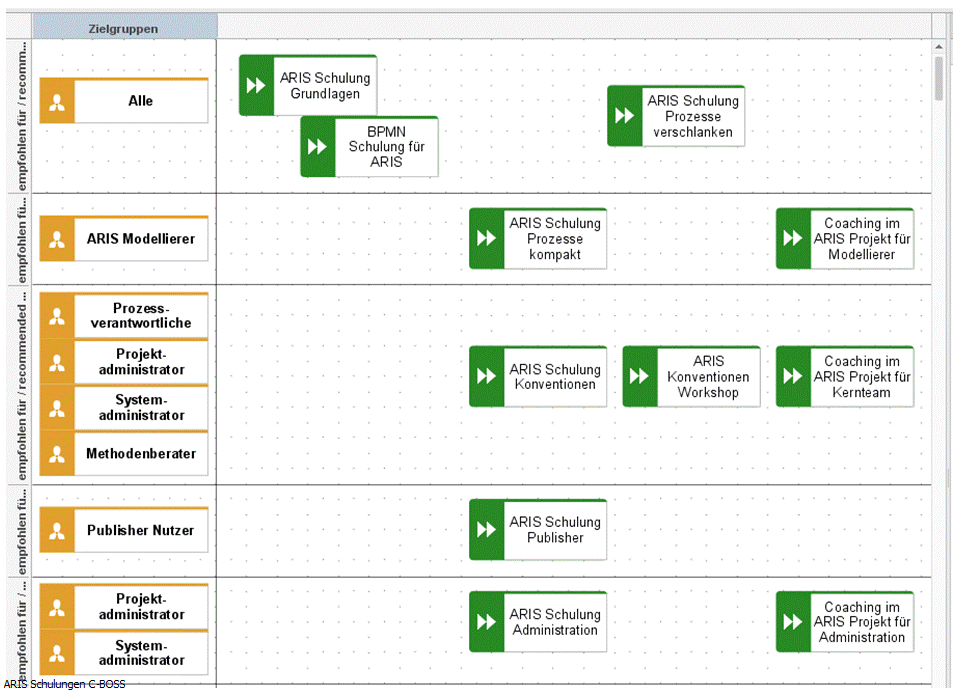This screenshot has width=960, height=694.
Task: Select the ARIS Schulung Konventionen arrow icon
Action: (487, 376)
